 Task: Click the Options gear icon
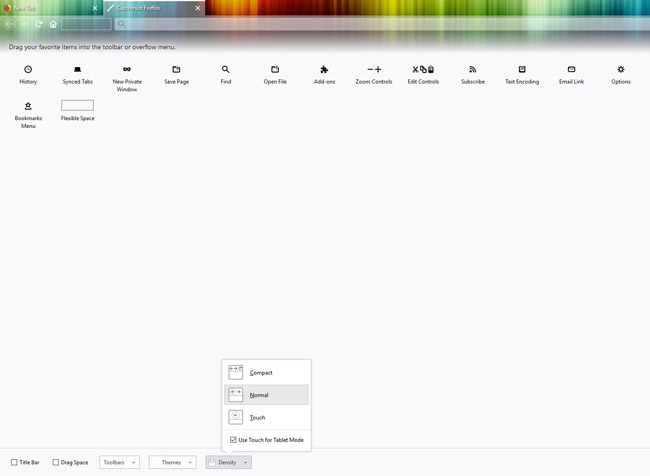[621, 70]
